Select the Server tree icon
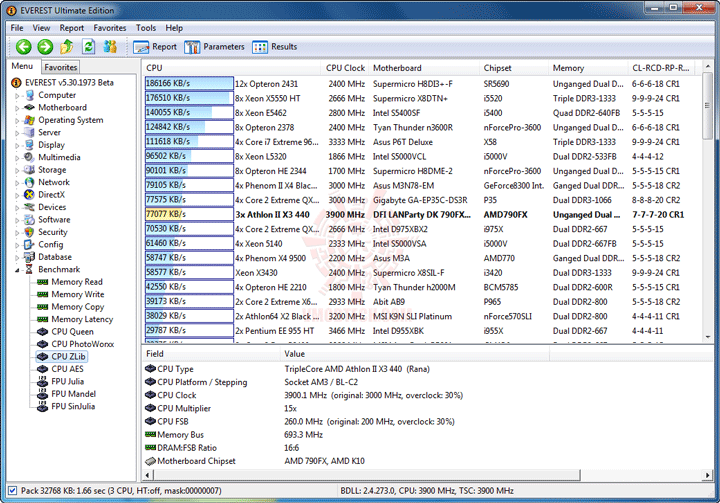This screenshot has width=720, height=503. click(30, 132)
